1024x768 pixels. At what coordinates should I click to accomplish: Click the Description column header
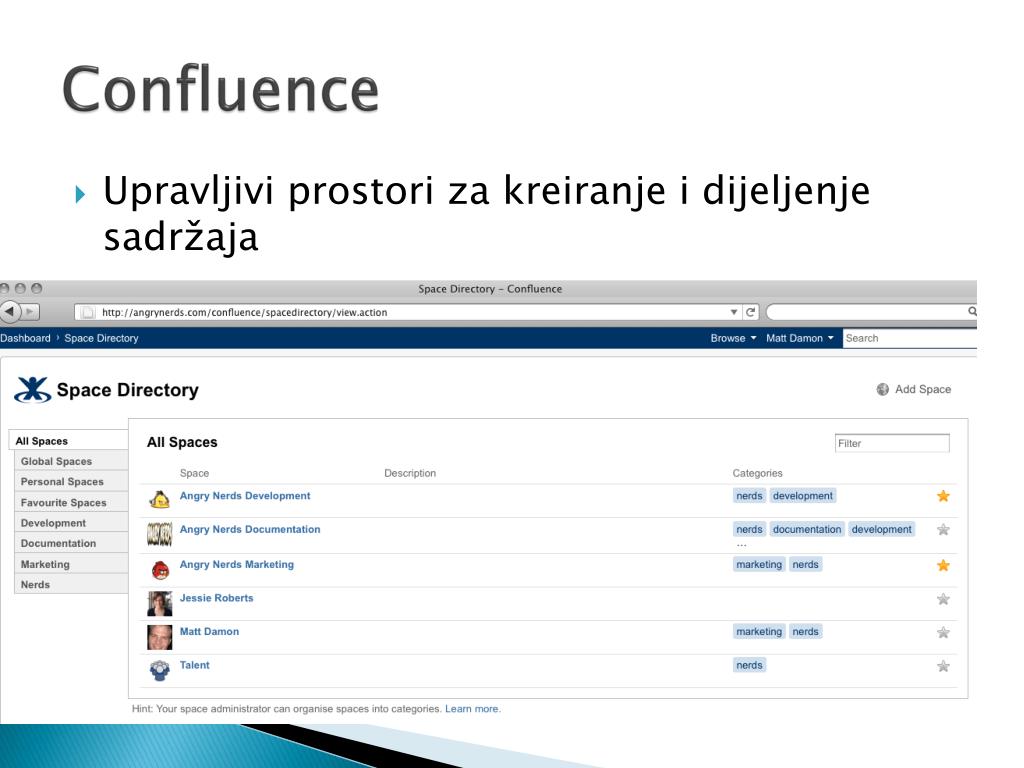409,473
